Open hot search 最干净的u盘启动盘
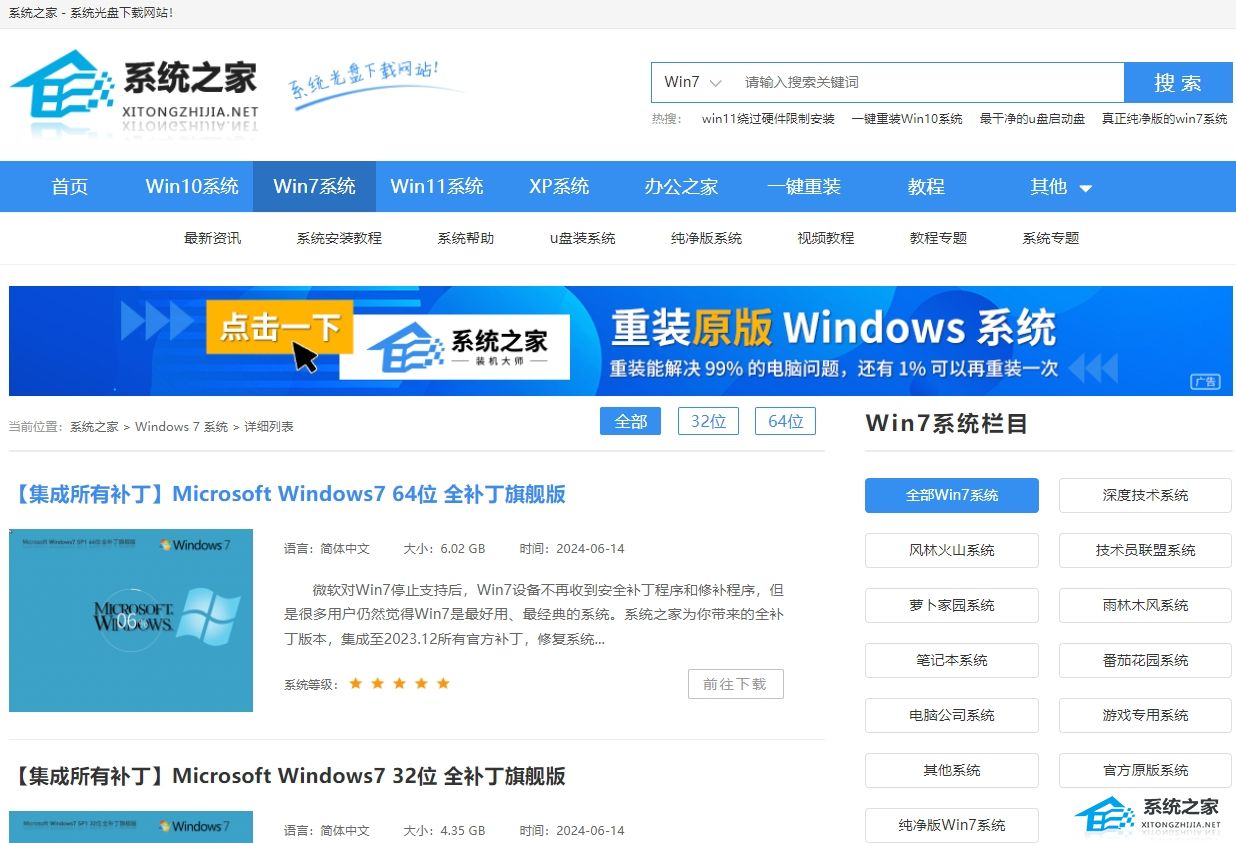Viewport: 1236px width, 843px height. [1032, 119]
